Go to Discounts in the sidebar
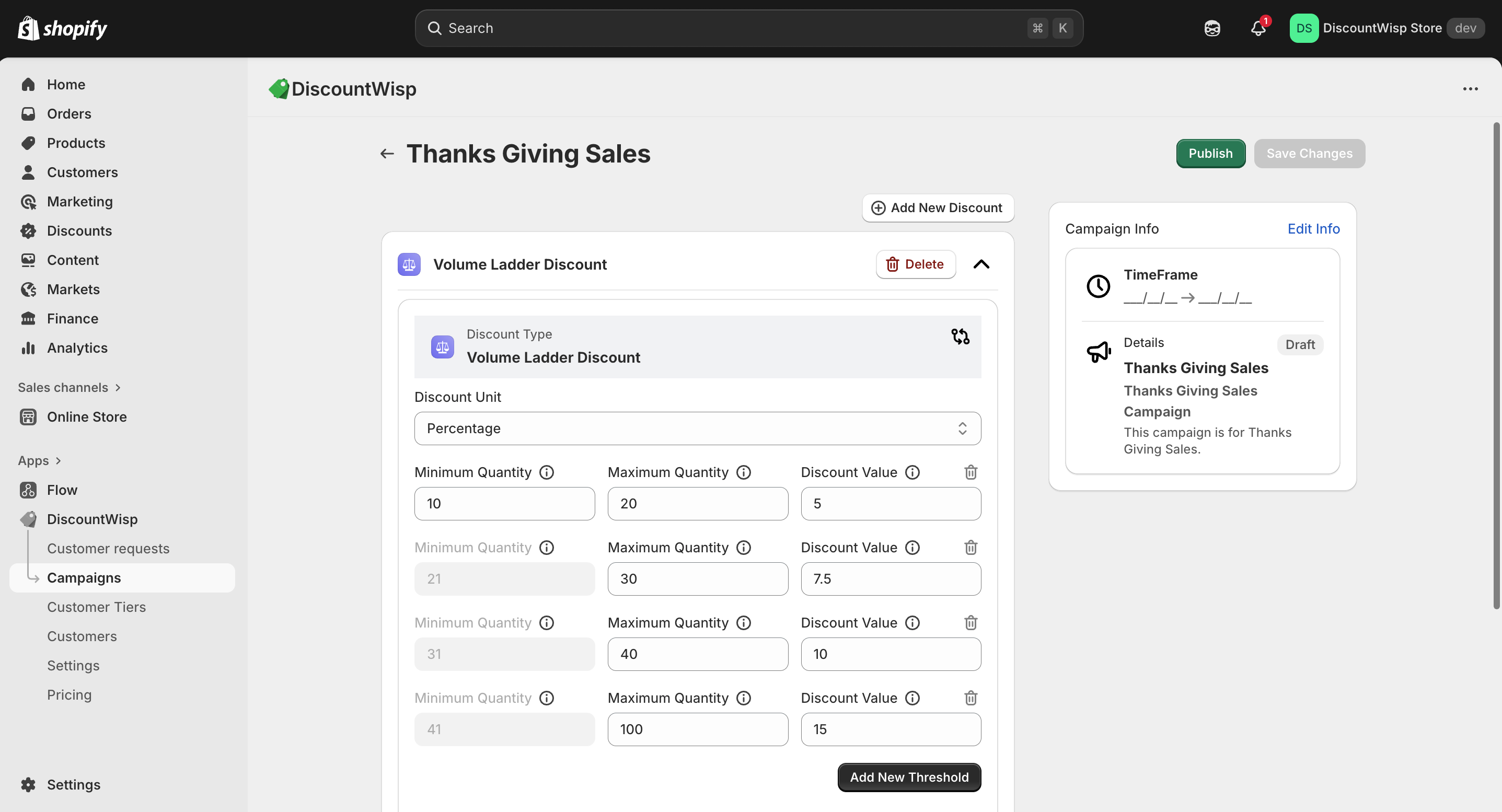The image size is (1502, 812). pyautogui.click(x=79, y=231)
